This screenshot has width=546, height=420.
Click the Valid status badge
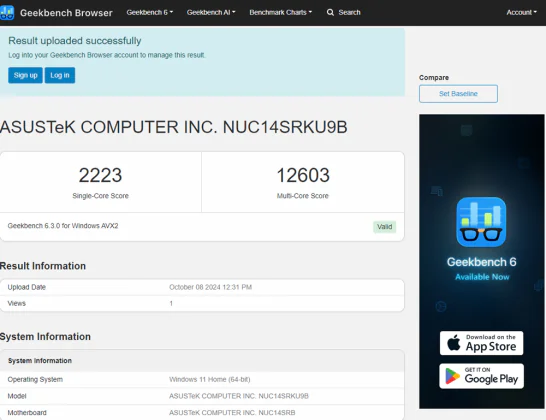pos(384,227)
